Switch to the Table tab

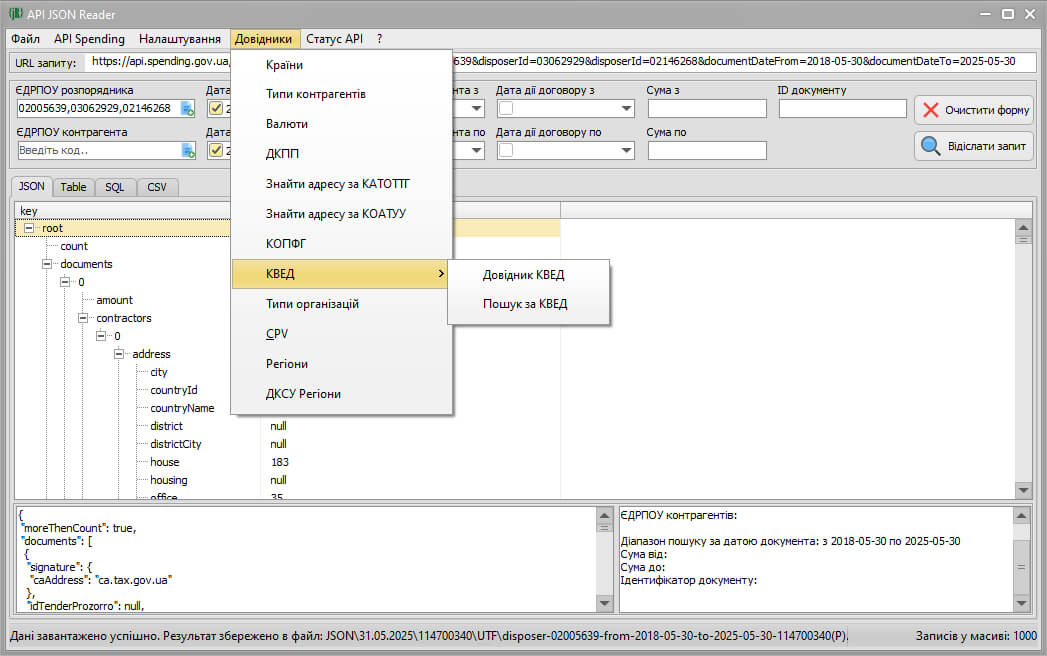click(x=73, y=187)
